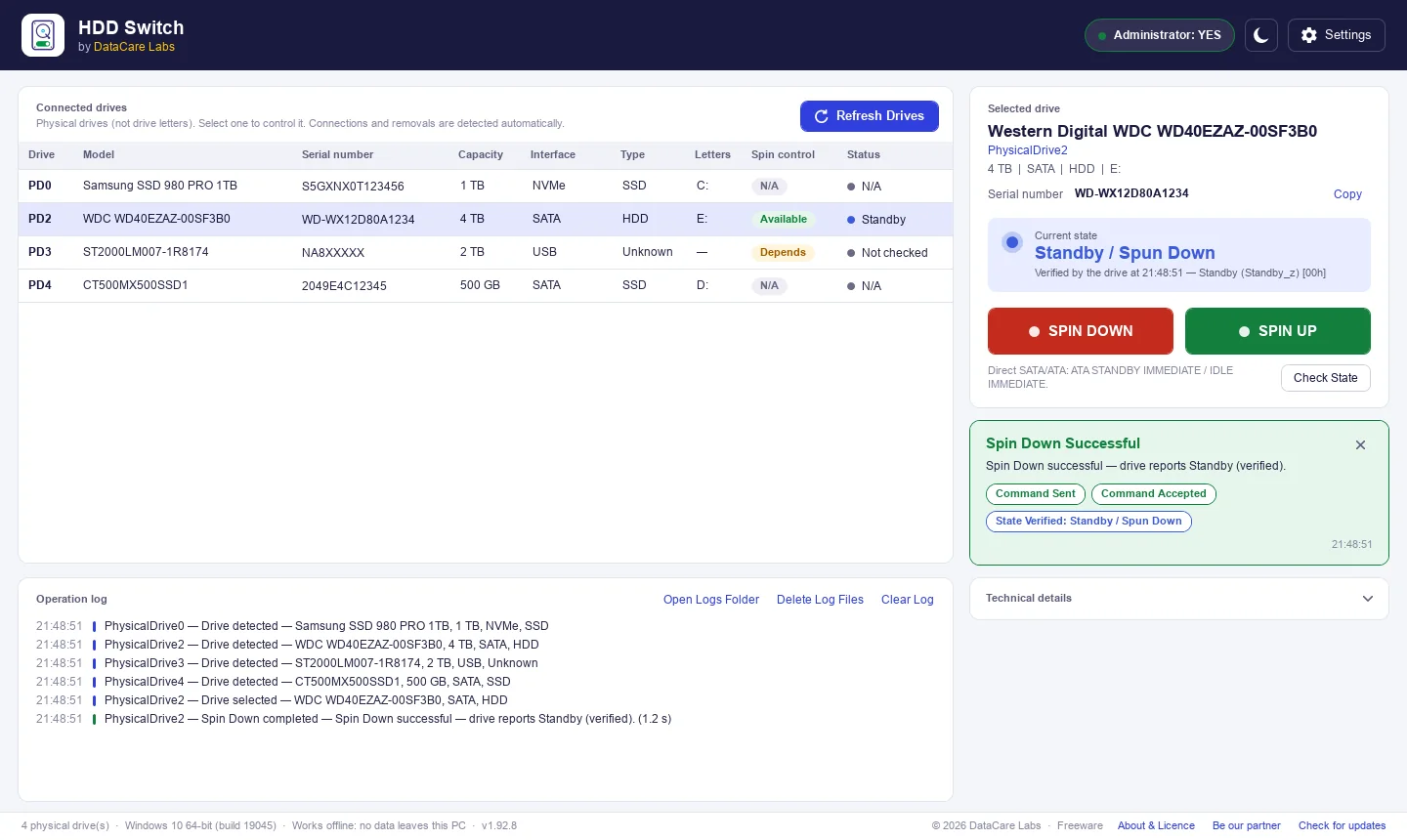Toggle dark mode moon icon
Image resolution: width=1407 pixels, height=840 pixels.
(x=1261, y=35)
